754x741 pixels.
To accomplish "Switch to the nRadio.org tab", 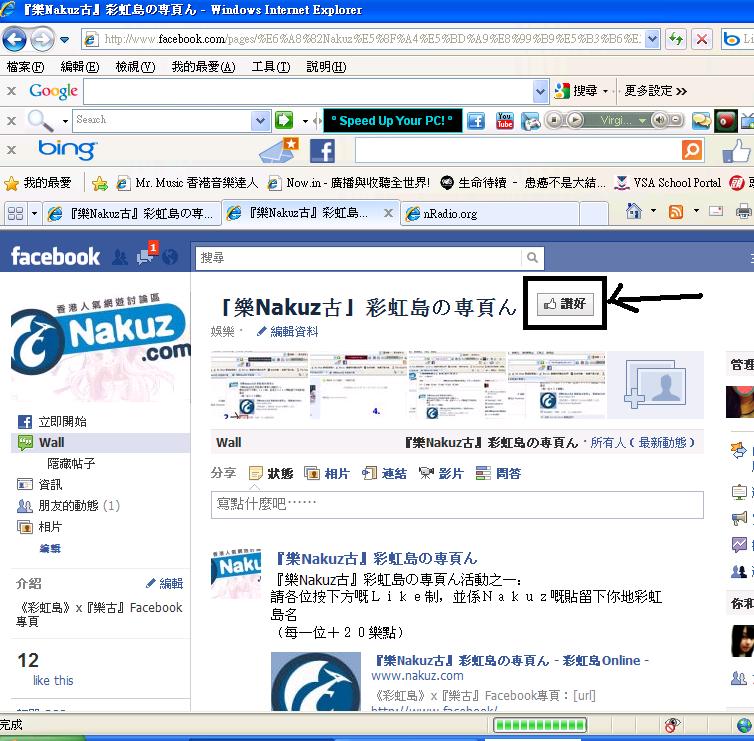I will (490, 214).
